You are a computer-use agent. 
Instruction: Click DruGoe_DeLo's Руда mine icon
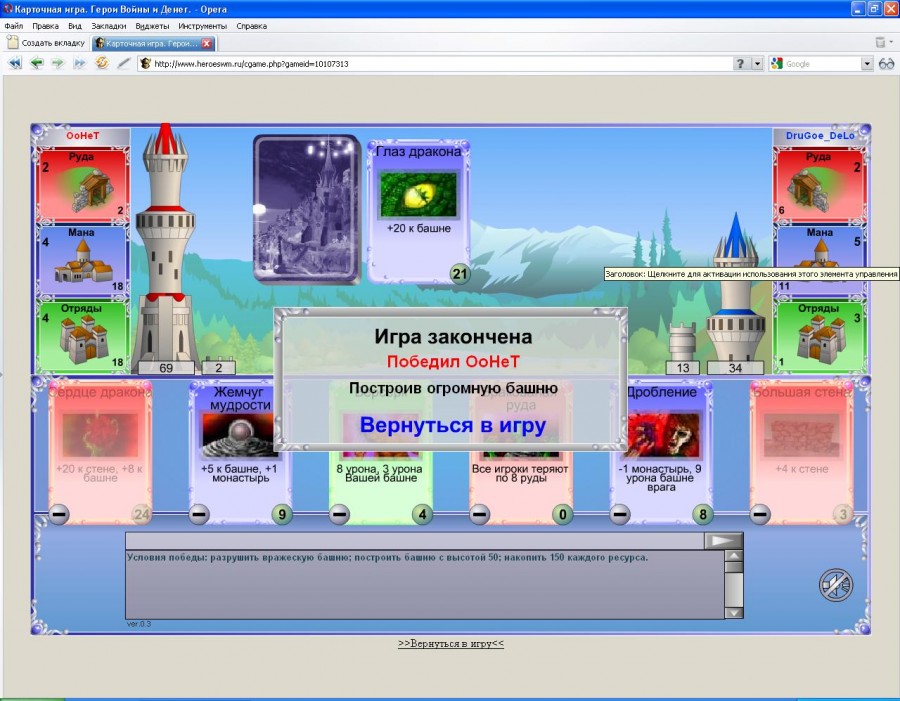click(808, 191)
